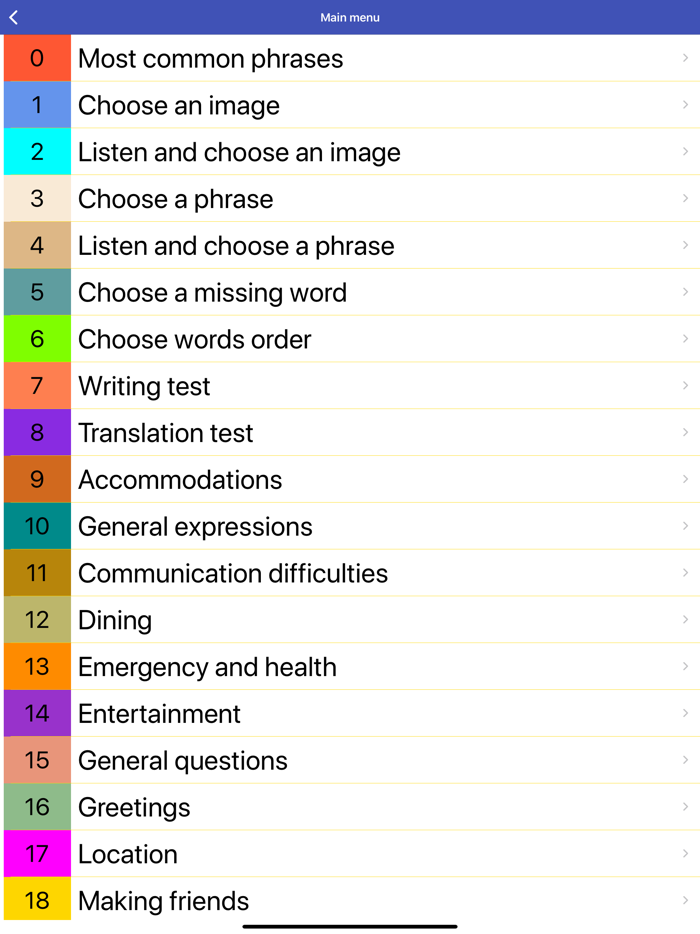Screen dimensions: 700x934
Task: Tap the purple number 14 tile
Action: pyautogui.click(x=37, y=713)
